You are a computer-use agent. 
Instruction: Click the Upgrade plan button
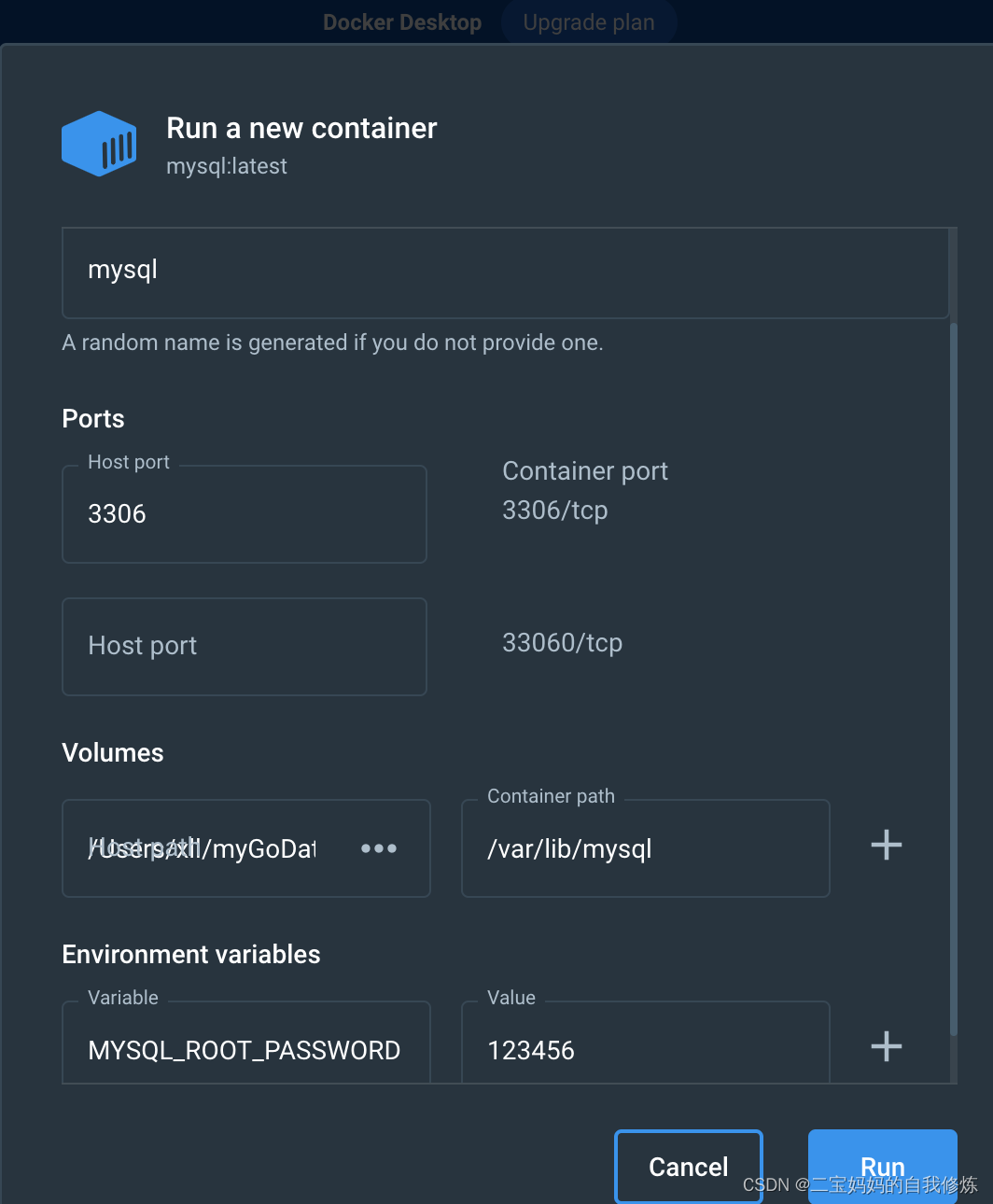pos(589,21)
